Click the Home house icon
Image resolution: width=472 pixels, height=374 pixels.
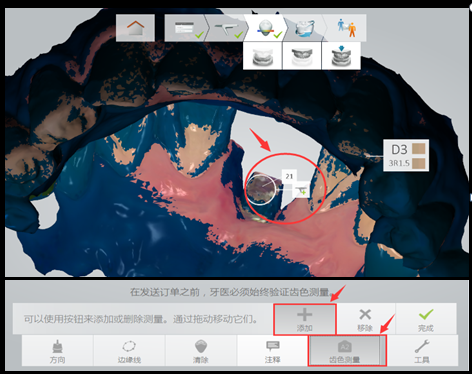(x=135, y=28)
